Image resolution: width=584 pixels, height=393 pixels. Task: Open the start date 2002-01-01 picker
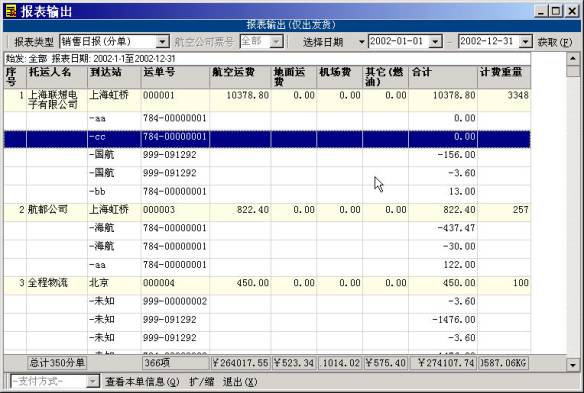tap(435, 42)
